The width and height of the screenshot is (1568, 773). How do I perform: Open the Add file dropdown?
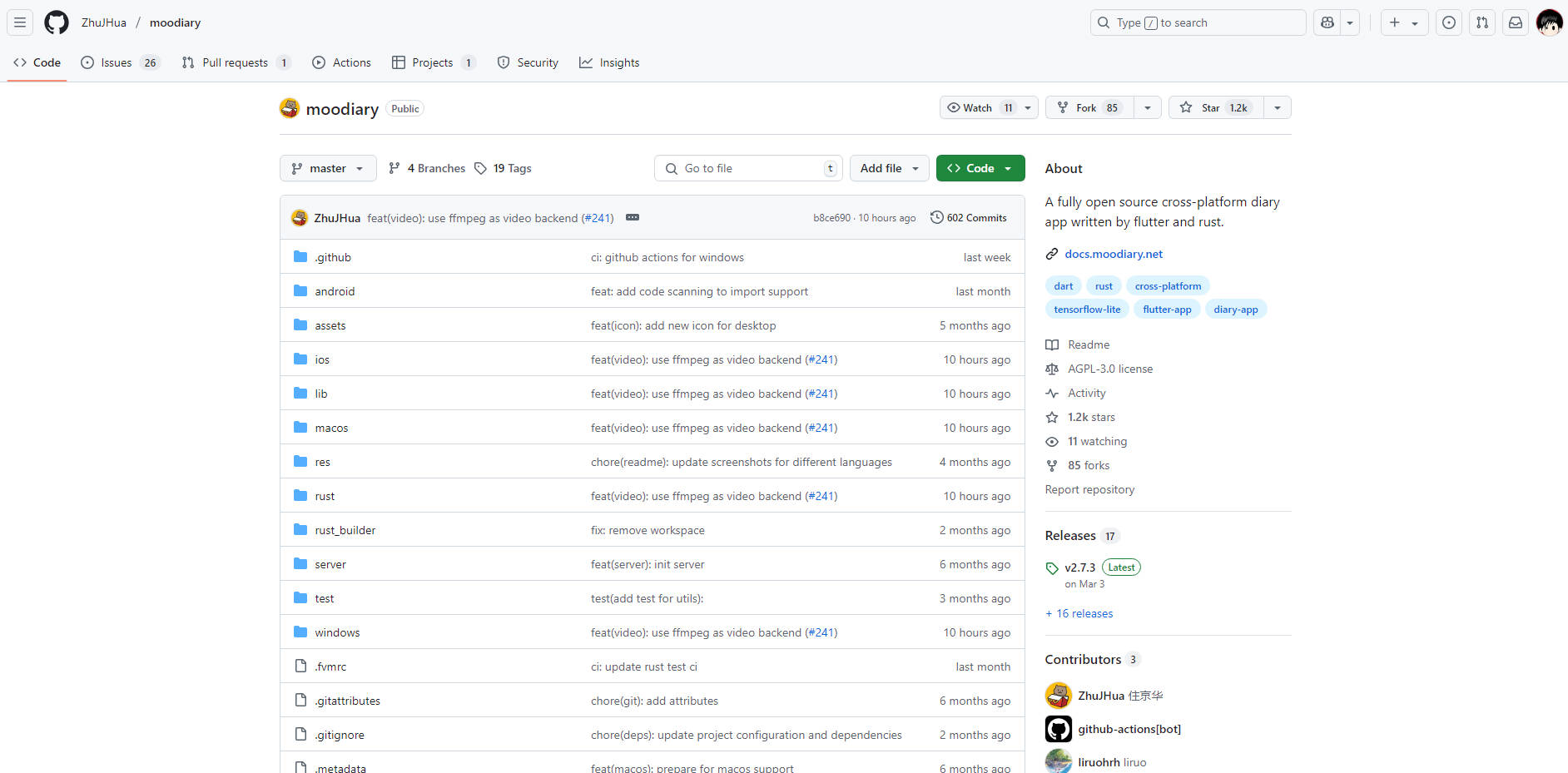point(889,168)
